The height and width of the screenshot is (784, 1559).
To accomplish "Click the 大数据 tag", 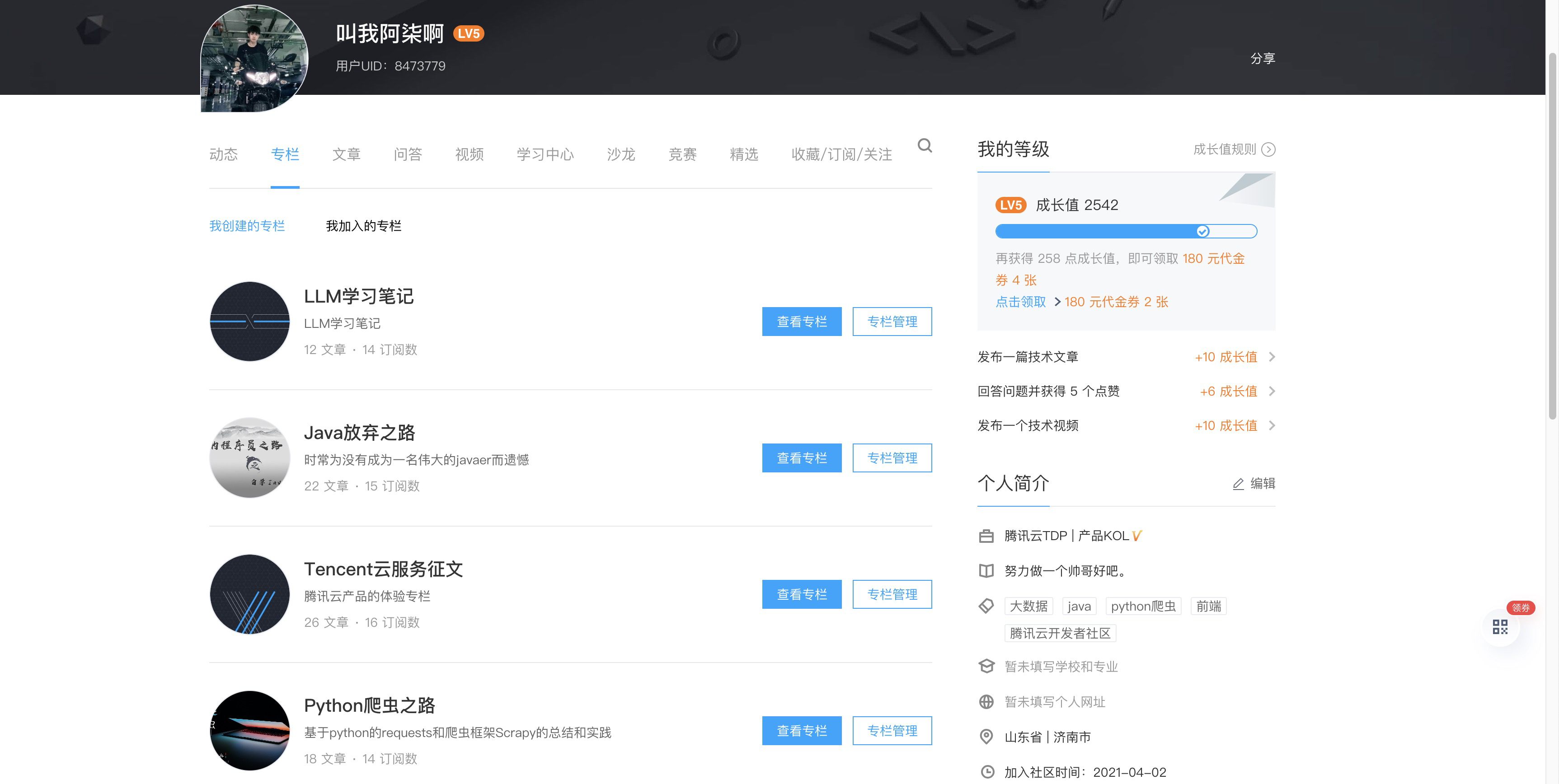I will (x=1028, y=606).
